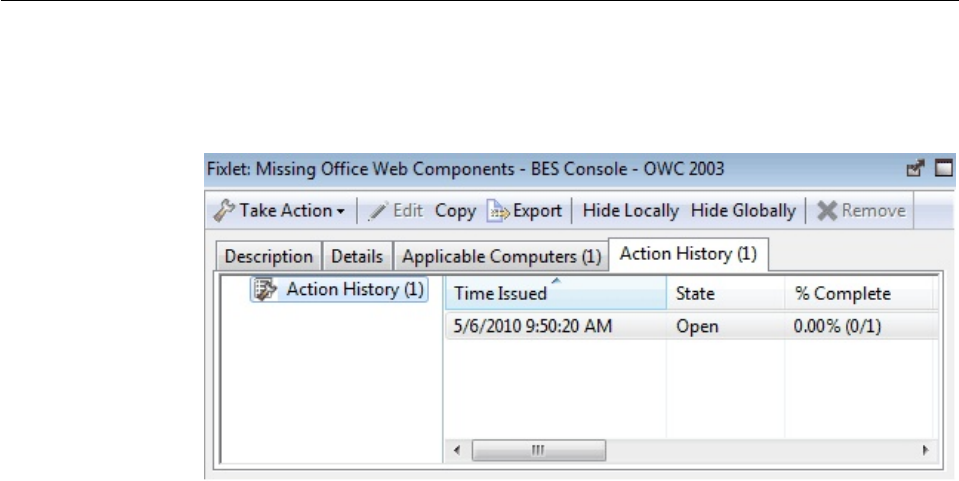
Task: Click the Copy button
Action: click(x=455, y=211)
